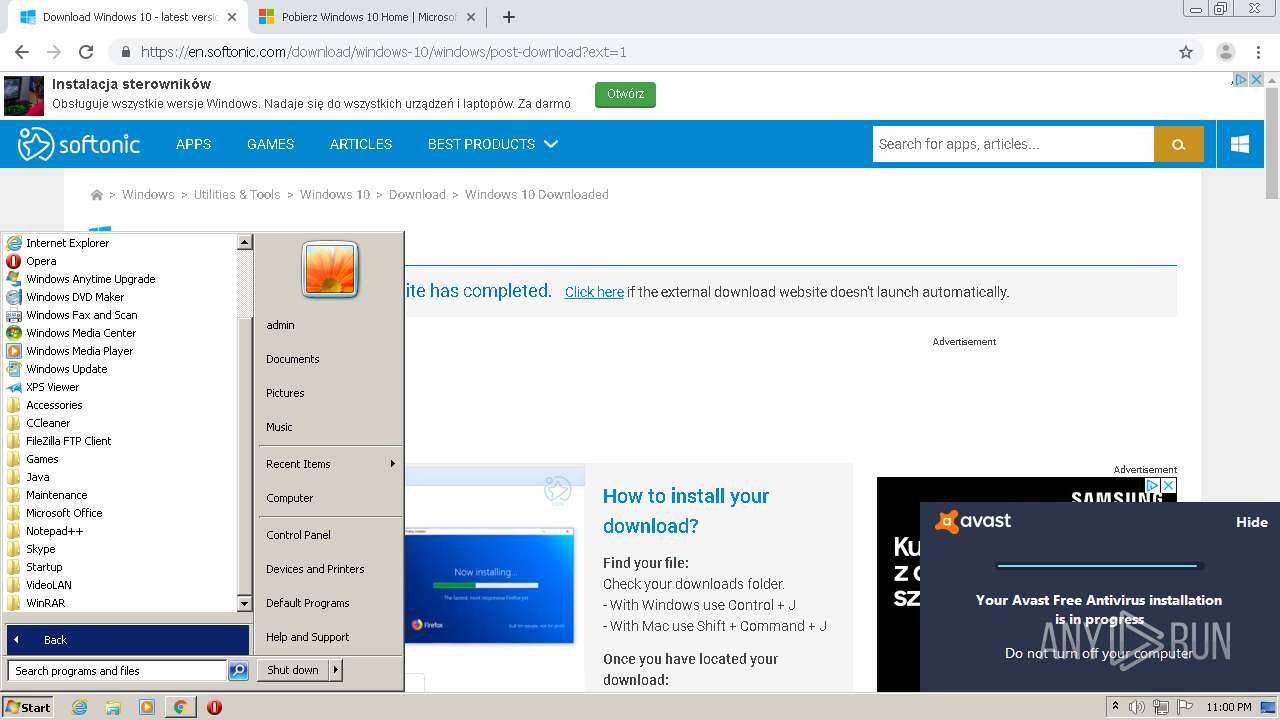The height and width of the screenshot is (720, 1280).
Task: Open media player icon on taskbar
Action: tap(147, 707)
